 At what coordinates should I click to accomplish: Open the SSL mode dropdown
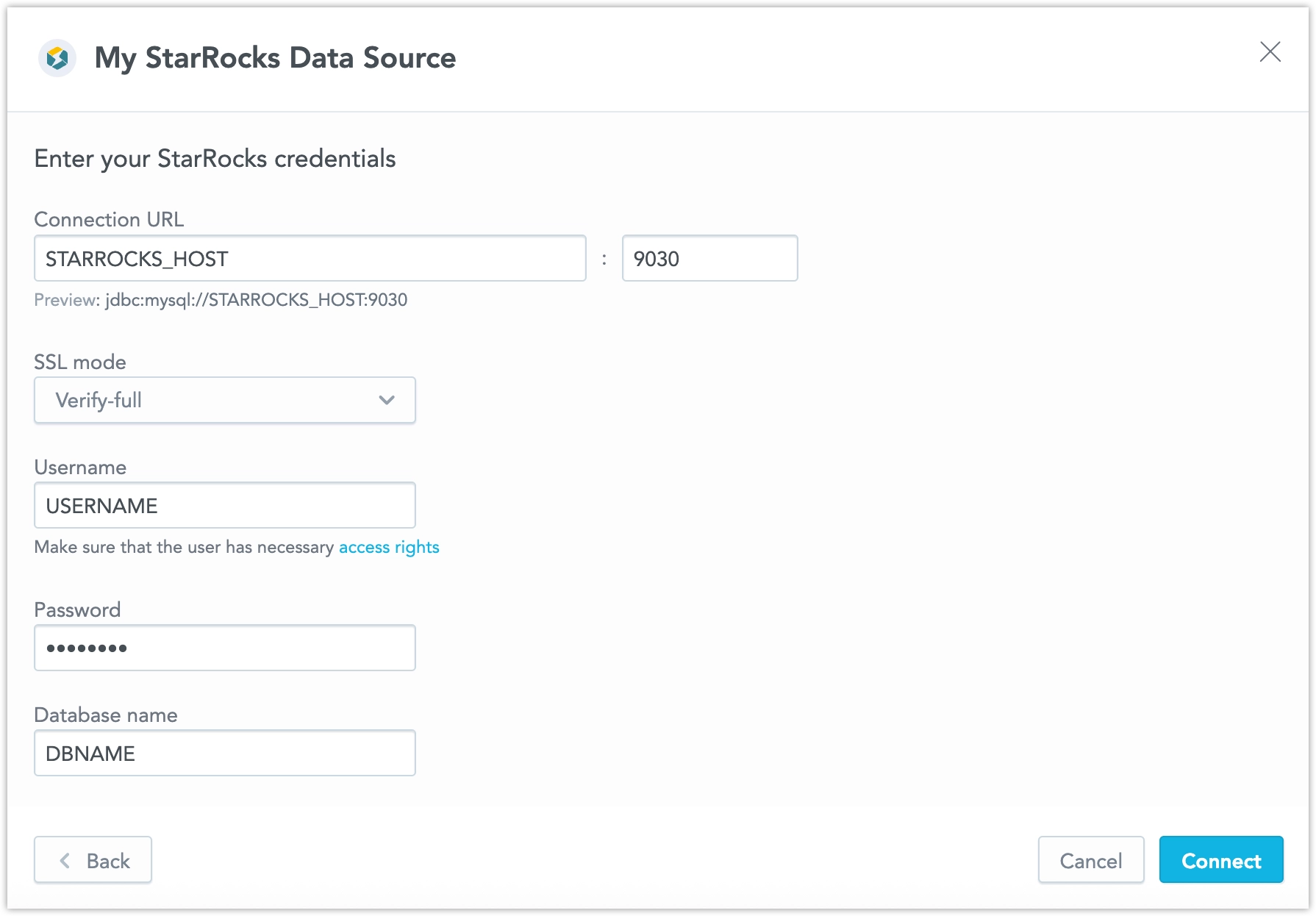[224, 400]
